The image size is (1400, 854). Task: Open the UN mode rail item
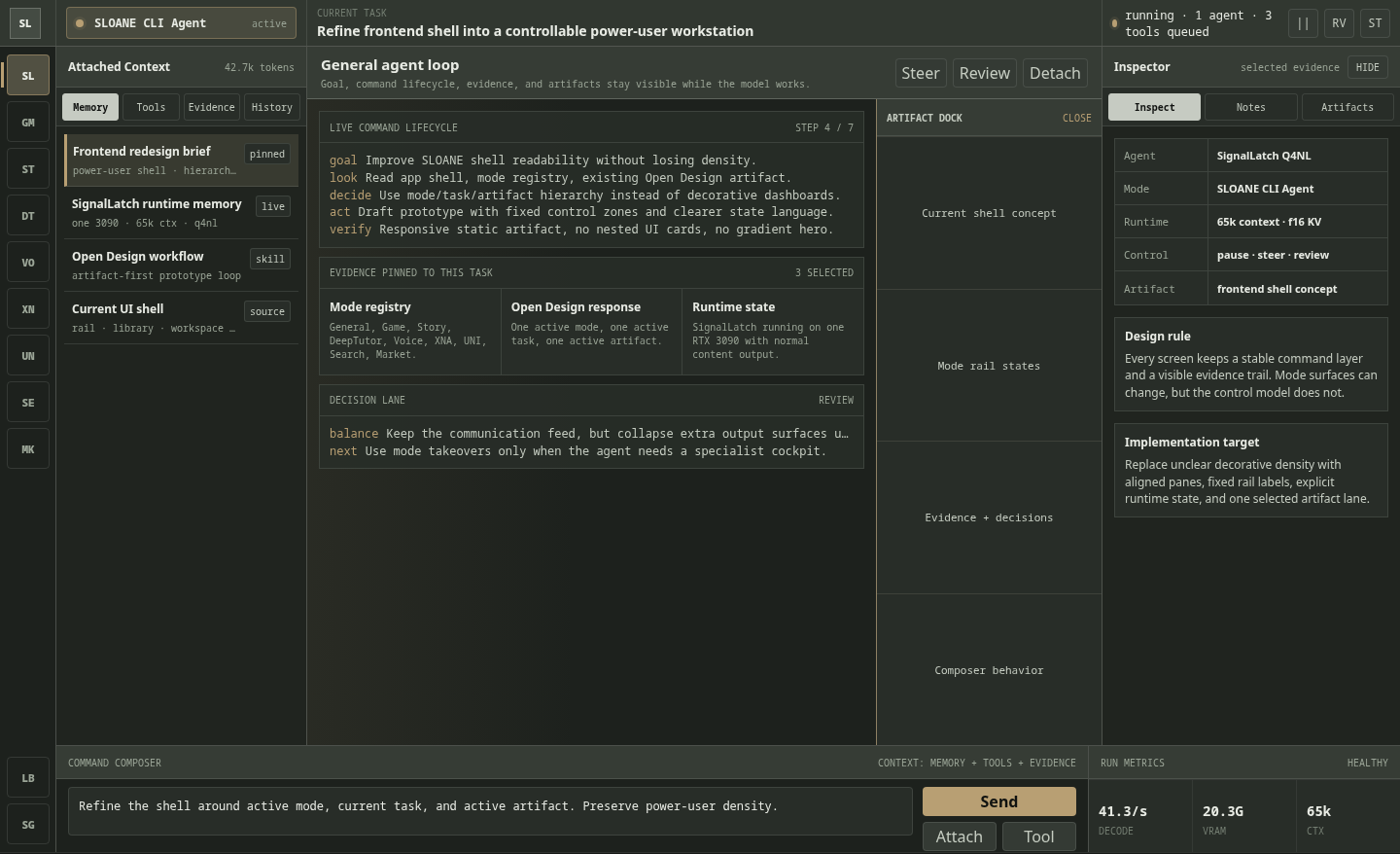click(28, 356)
